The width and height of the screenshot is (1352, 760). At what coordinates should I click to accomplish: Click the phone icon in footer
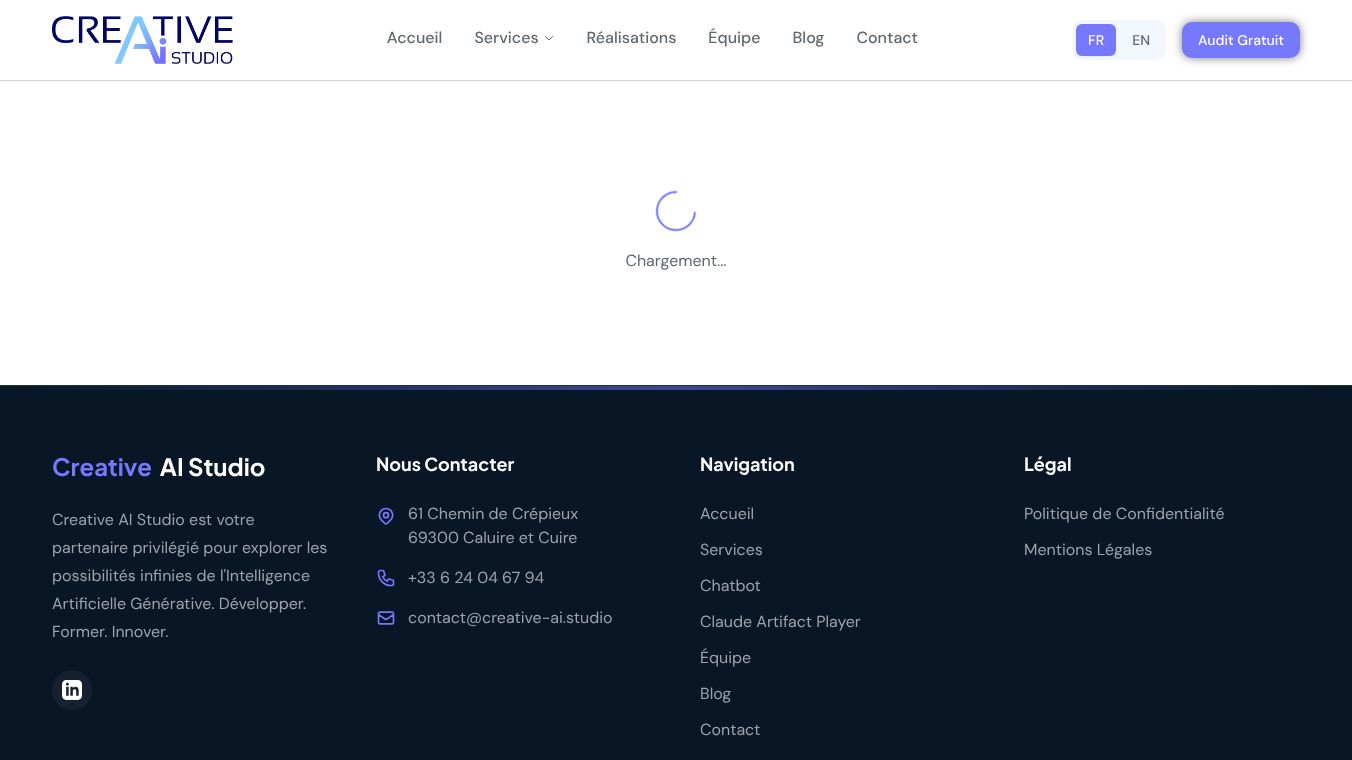(386, 578)
